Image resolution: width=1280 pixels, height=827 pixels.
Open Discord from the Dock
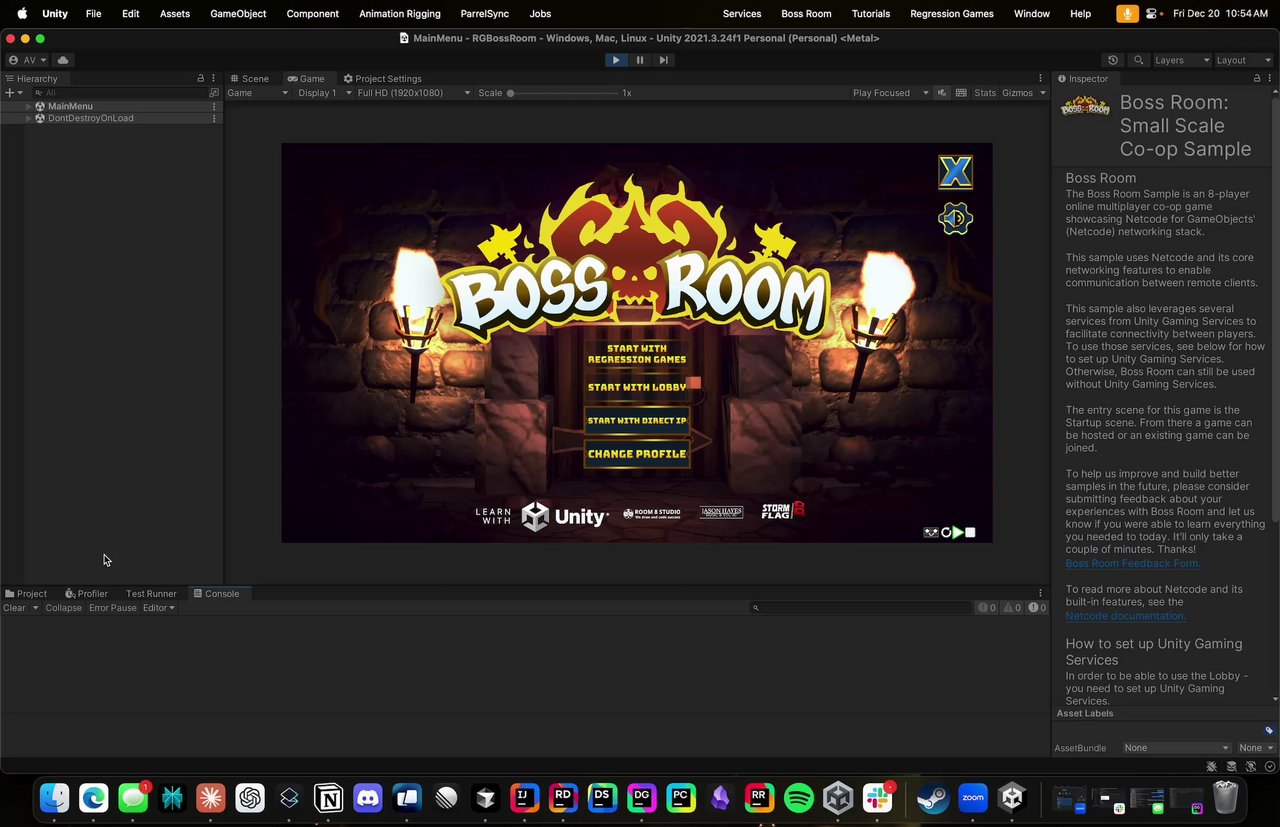coord(368,797)
